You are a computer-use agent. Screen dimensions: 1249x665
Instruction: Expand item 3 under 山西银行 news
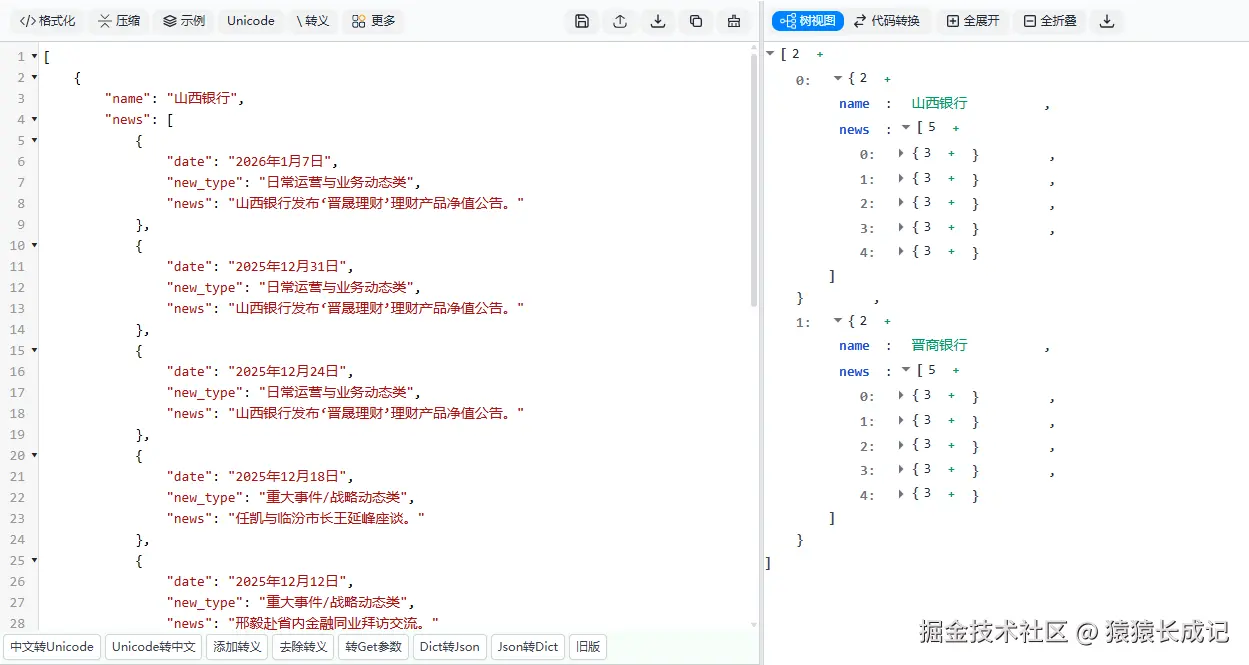tap(901, 228)
